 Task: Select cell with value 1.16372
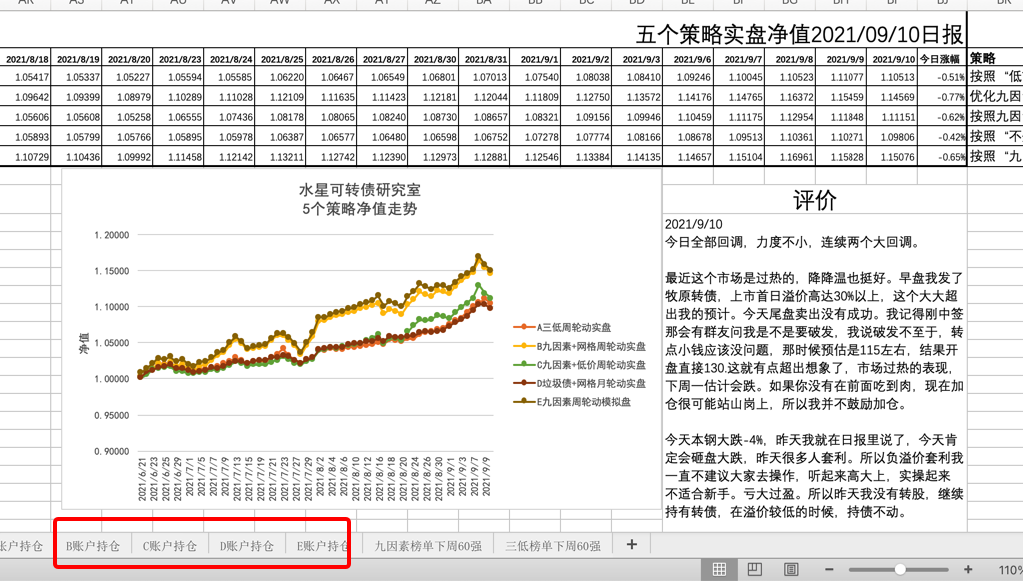789,97
